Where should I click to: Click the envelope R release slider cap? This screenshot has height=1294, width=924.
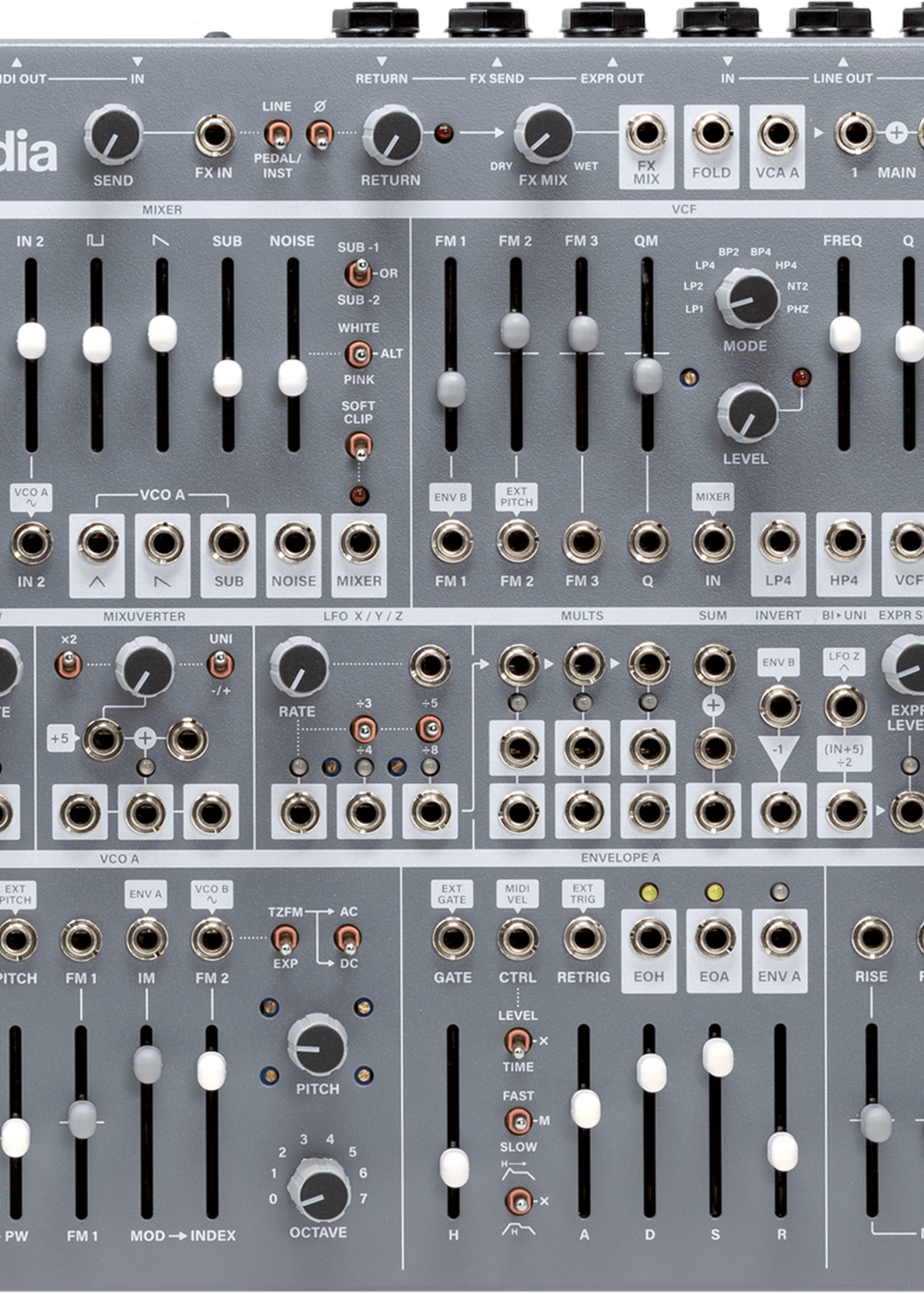click(x=783, y=1151)
